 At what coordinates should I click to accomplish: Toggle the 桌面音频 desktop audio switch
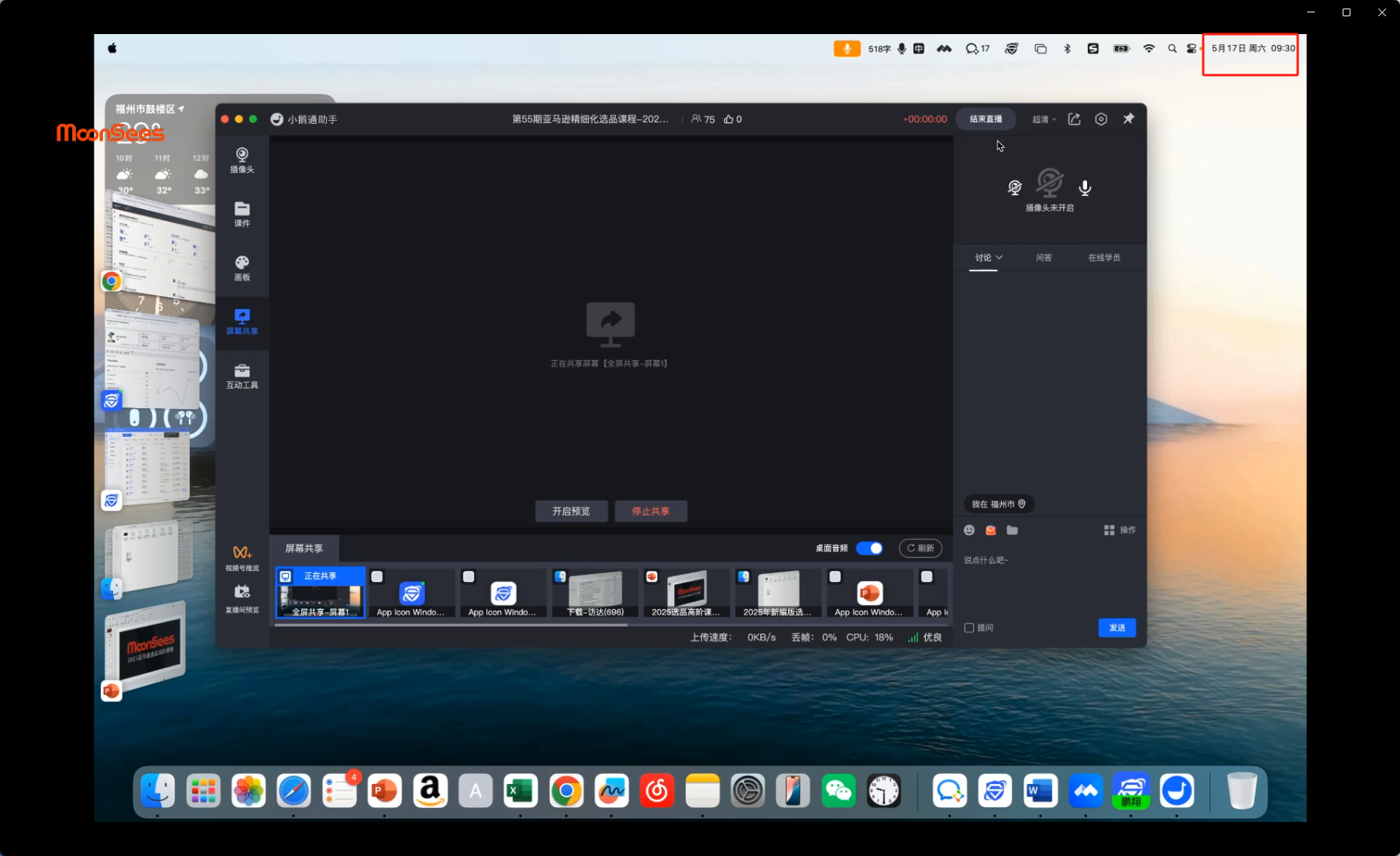[x=869, y=548]
